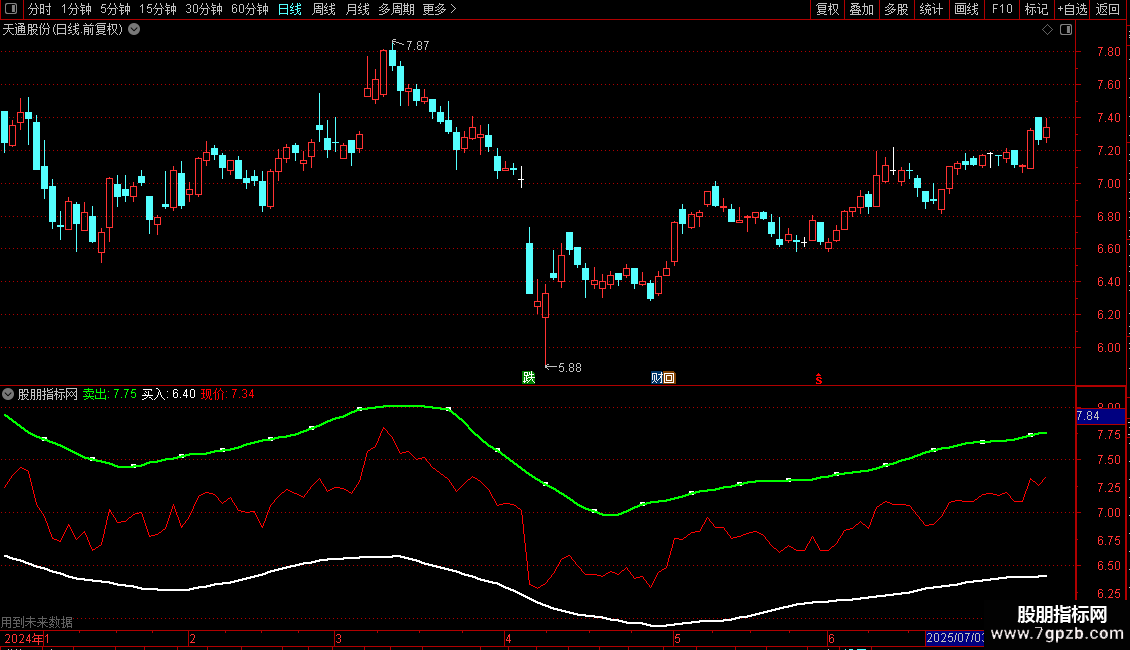Select the 5分钟 period

tap(115, 9)
